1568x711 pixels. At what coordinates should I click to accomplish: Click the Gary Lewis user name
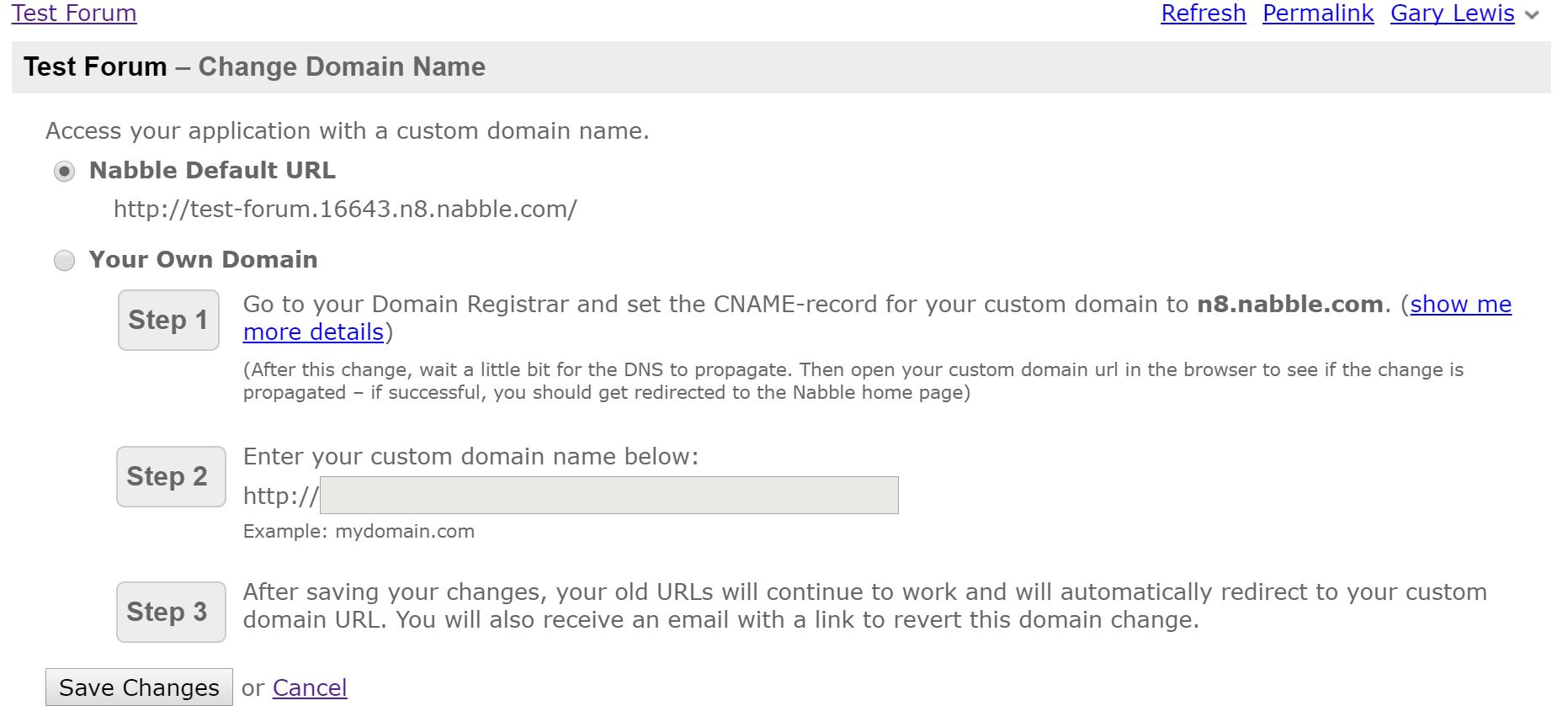pos(1452,13)
